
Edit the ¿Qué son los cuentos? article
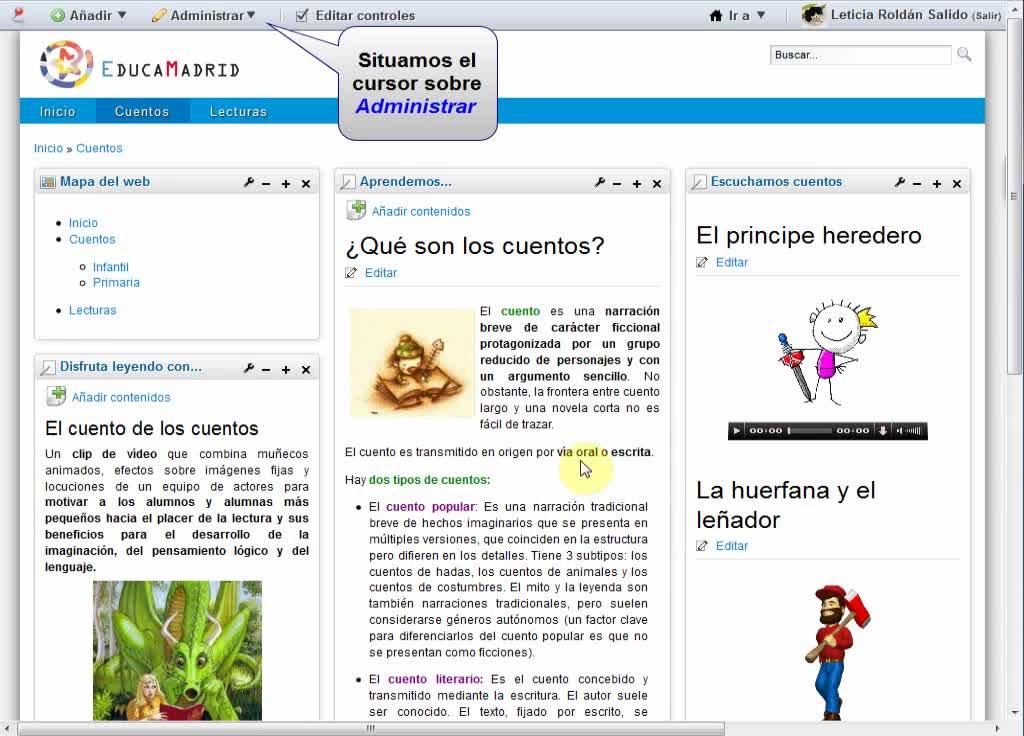point(381,273)
